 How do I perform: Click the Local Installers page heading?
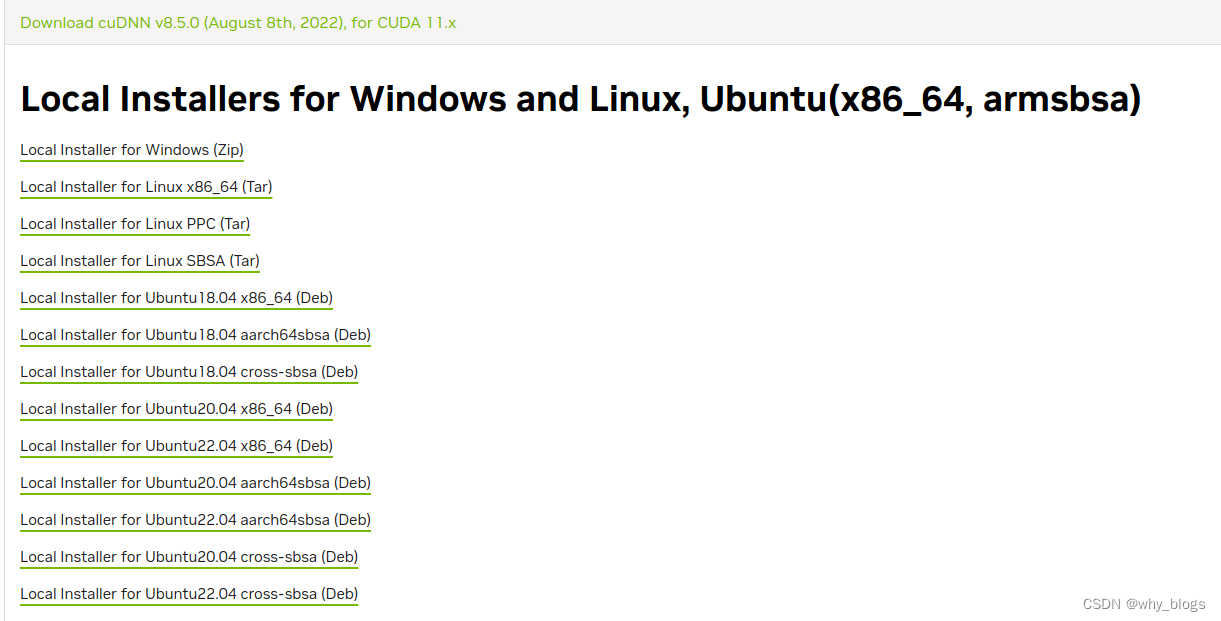pos(580,98)
